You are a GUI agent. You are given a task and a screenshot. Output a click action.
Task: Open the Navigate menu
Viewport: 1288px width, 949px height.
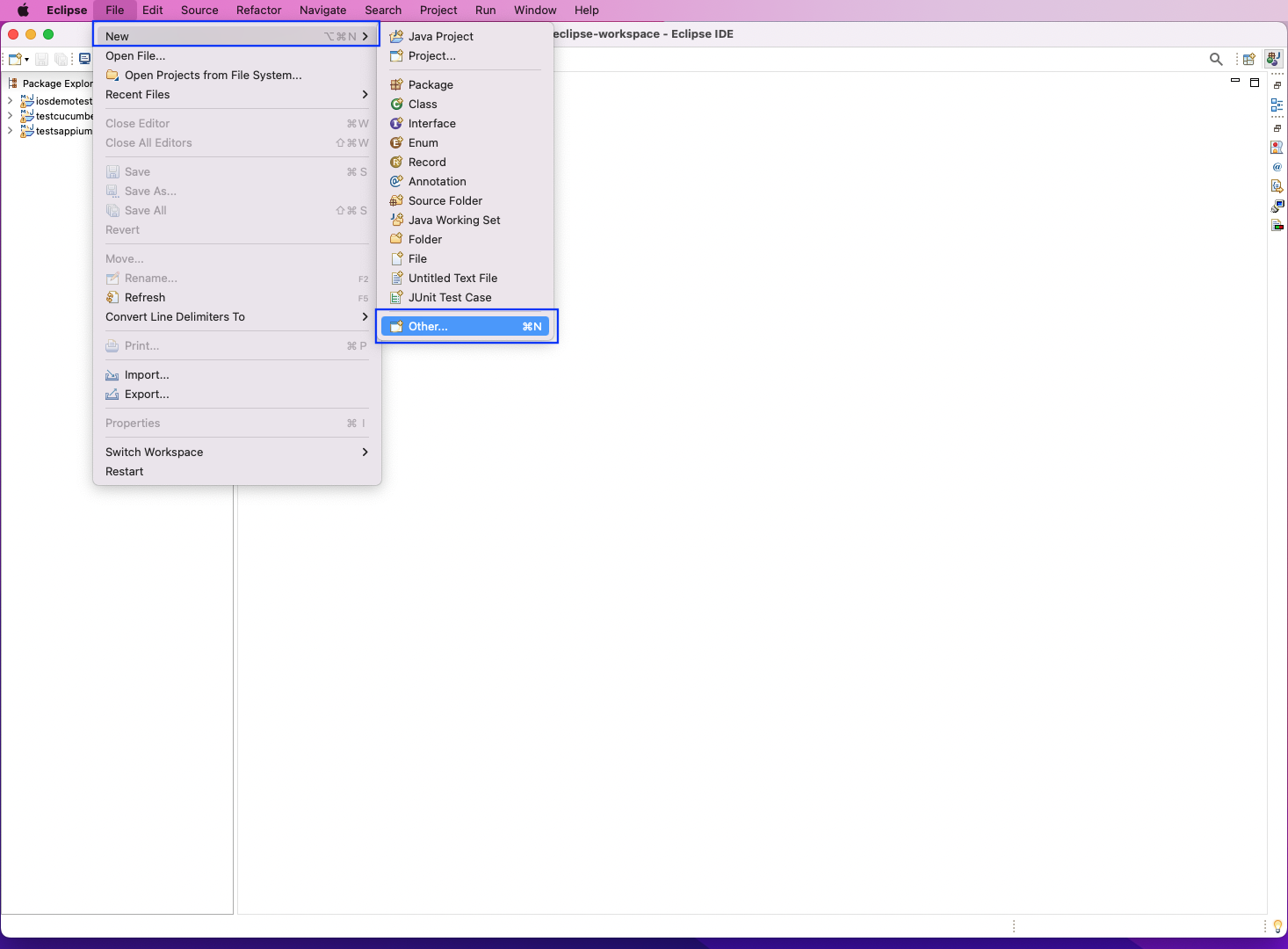[323, 10]
